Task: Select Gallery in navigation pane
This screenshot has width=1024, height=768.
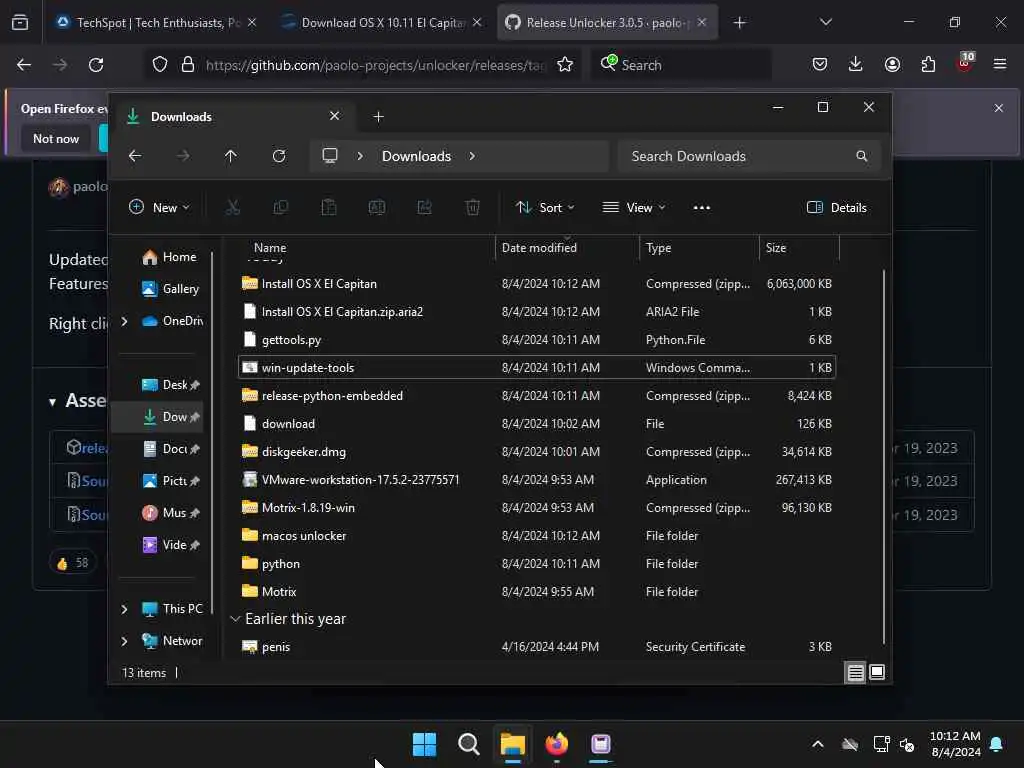Action: 170,289
